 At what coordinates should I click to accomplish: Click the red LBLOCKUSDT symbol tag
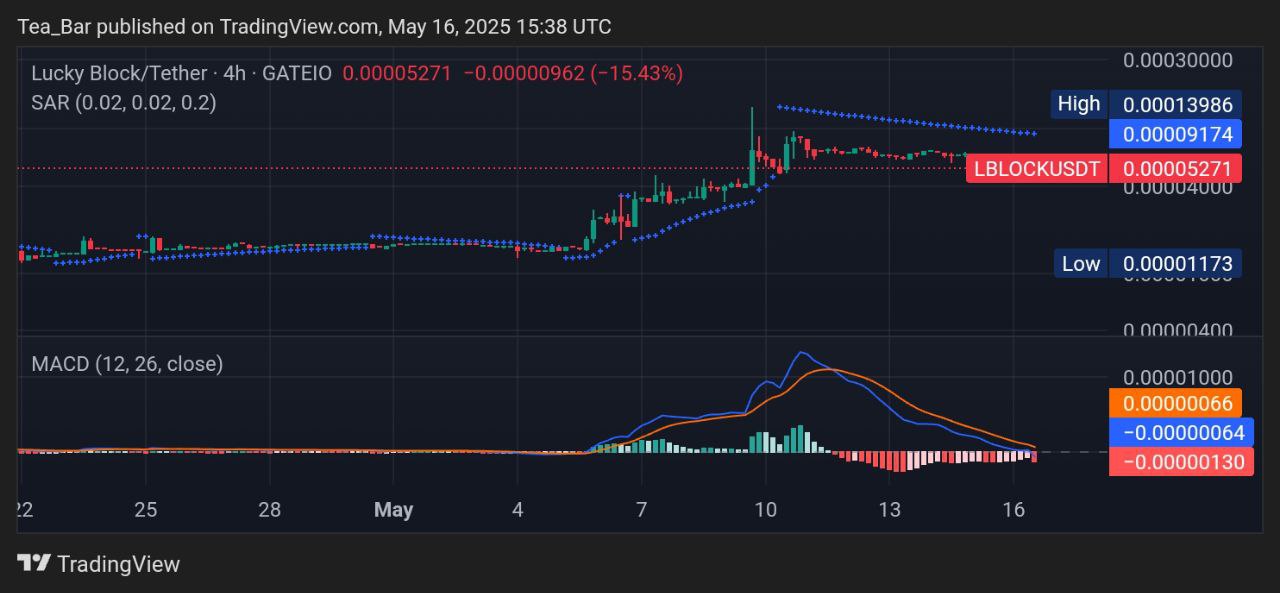(1038, 168)
